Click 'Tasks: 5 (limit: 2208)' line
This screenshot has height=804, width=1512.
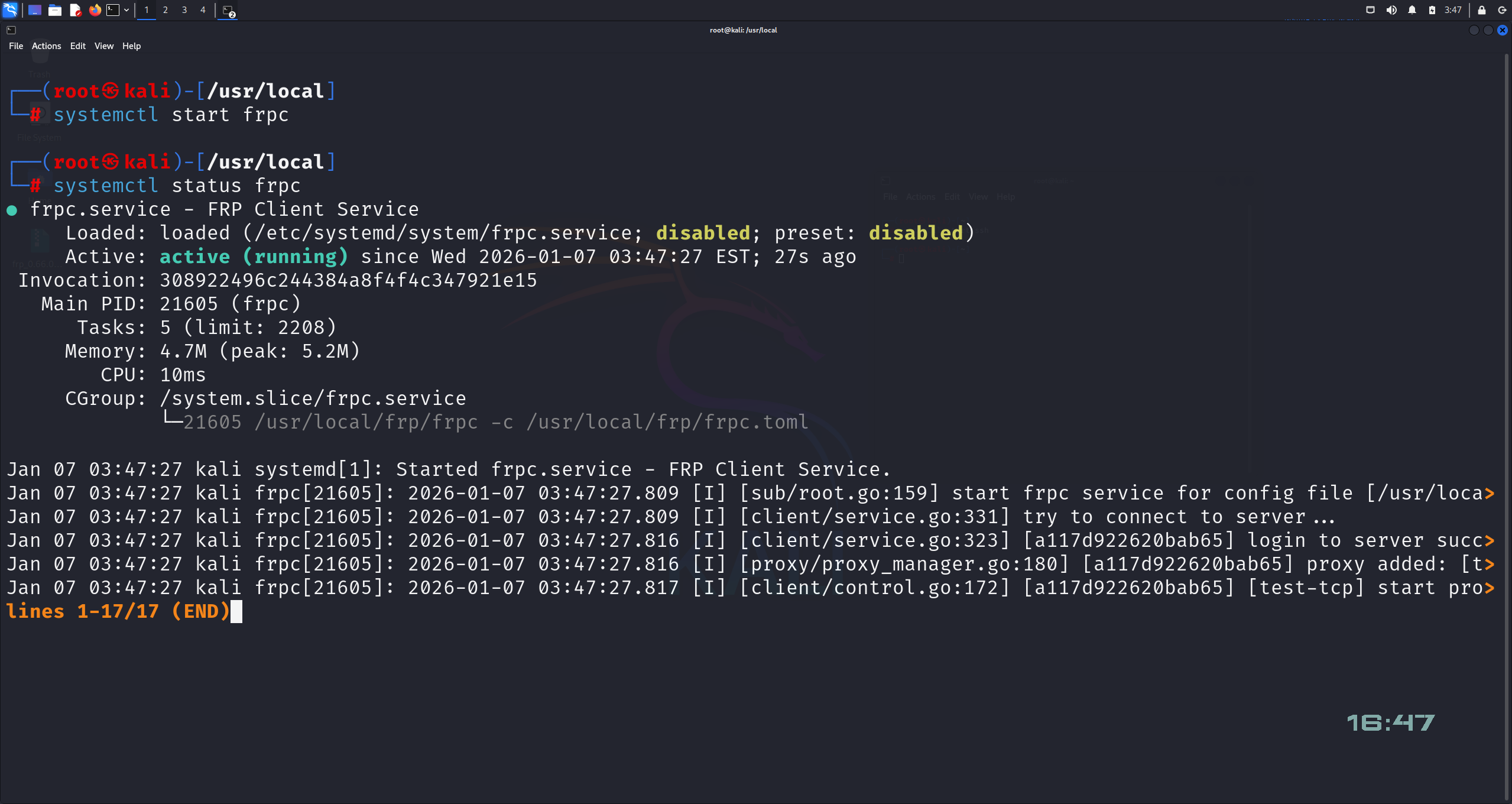207,328
